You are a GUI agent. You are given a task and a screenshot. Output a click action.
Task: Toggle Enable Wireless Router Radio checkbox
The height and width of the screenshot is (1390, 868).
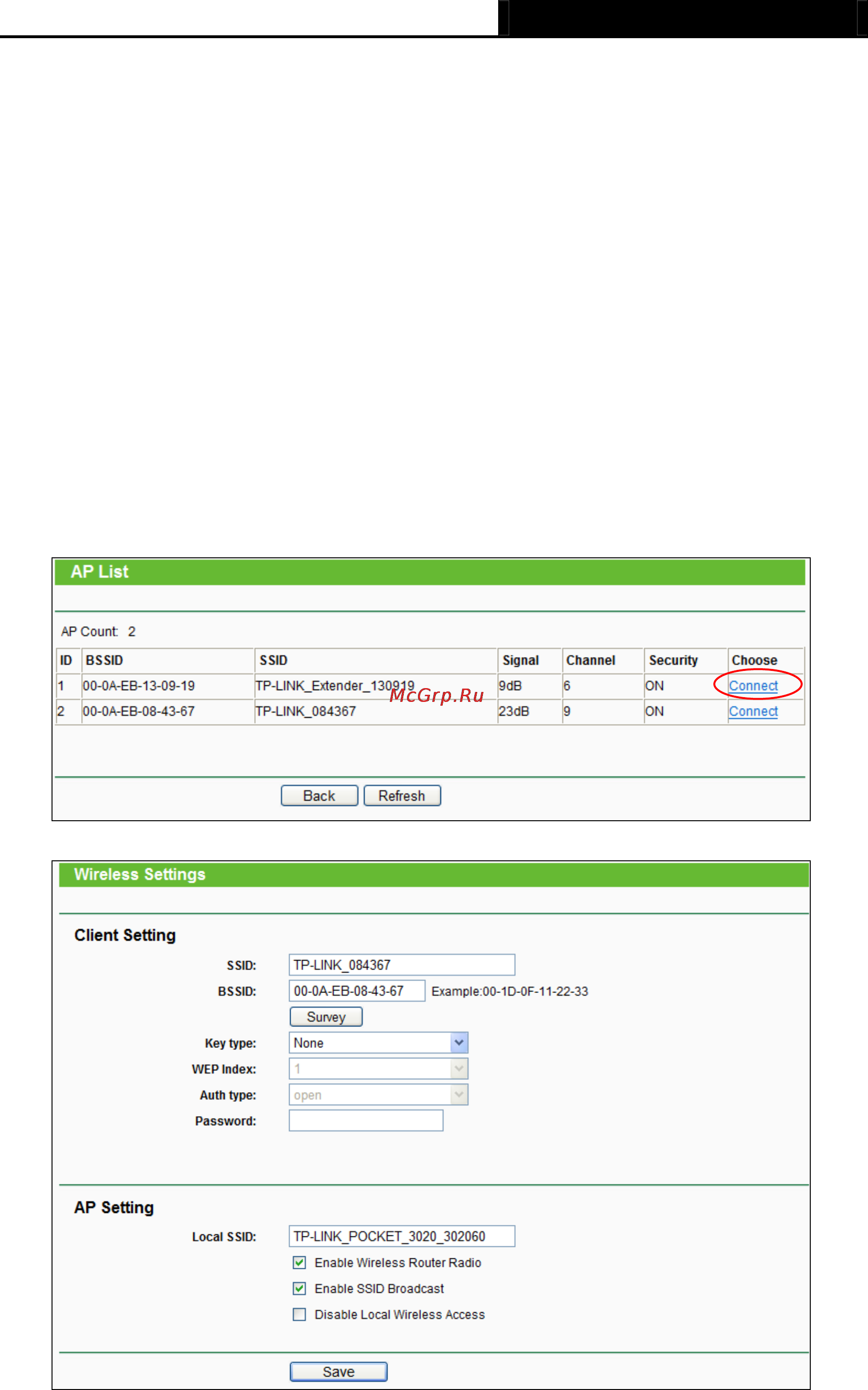point(299,1263)
